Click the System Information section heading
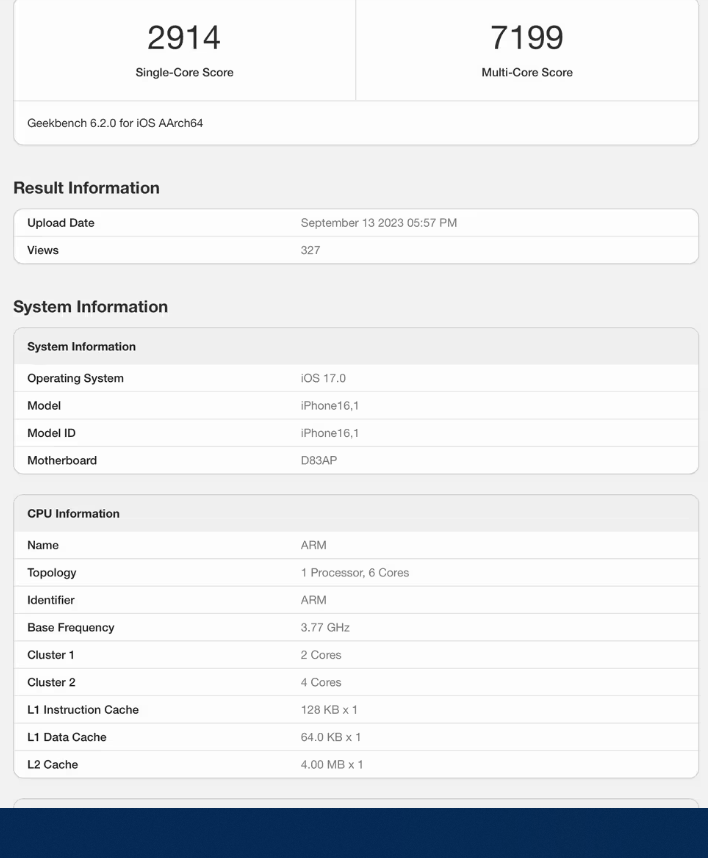 90,307
